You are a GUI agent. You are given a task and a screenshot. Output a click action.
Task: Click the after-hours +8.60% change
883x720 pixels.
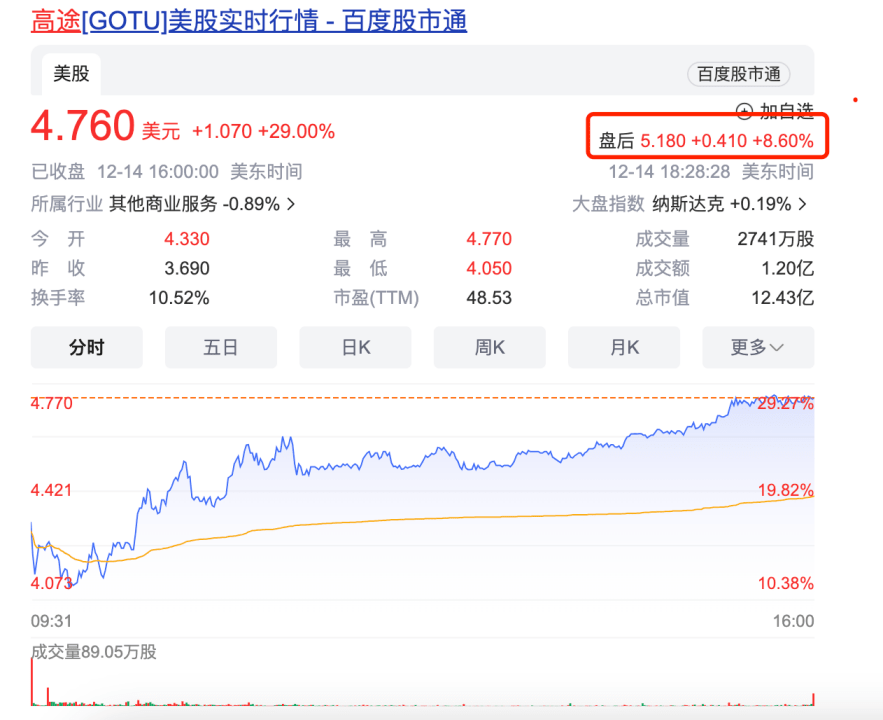tap(783, 141)
